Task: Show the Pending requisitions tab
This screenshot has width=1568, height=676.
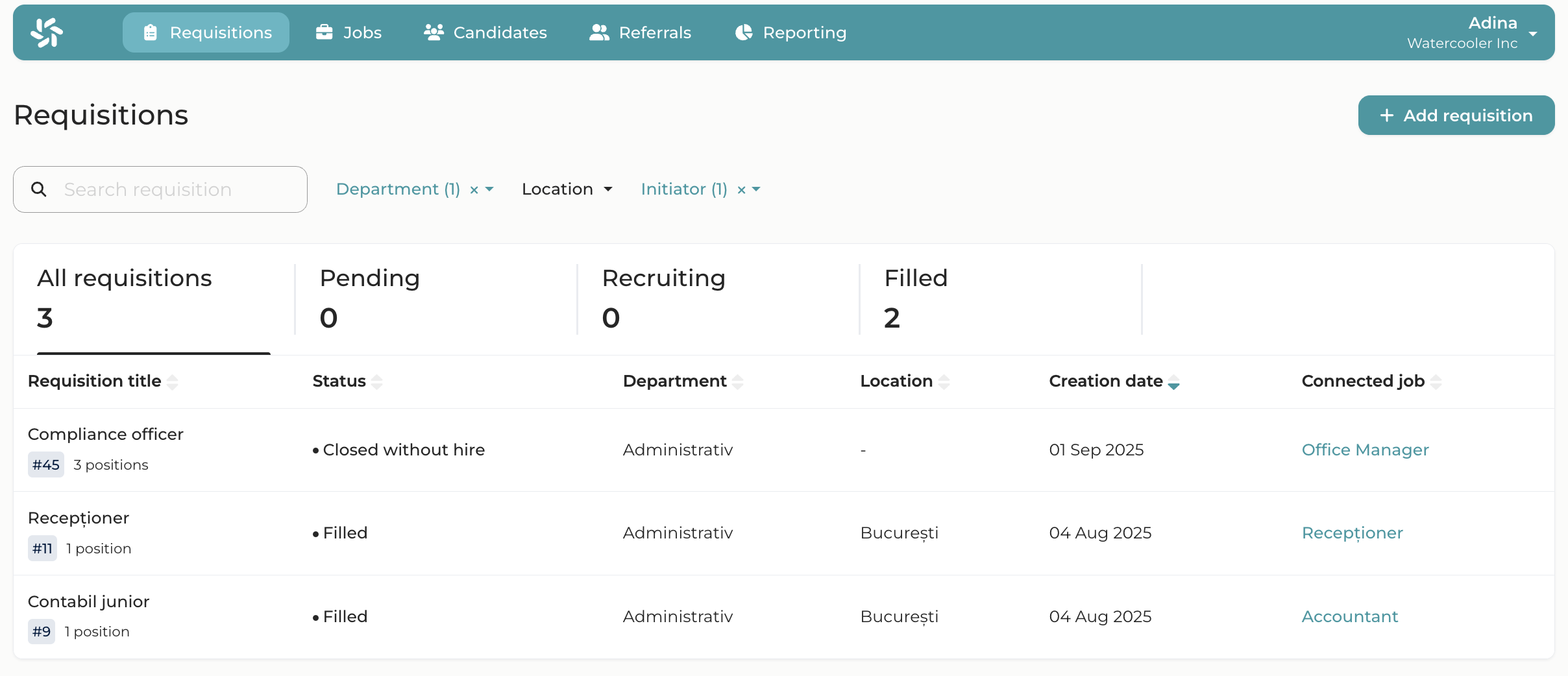Action: [x=370, y=298]
